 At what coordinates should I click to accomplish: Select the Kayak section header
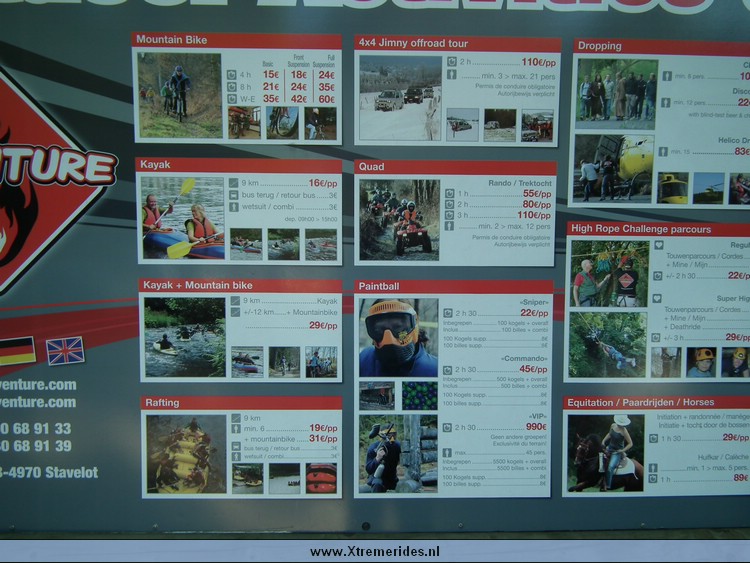[x=239, y=165]
